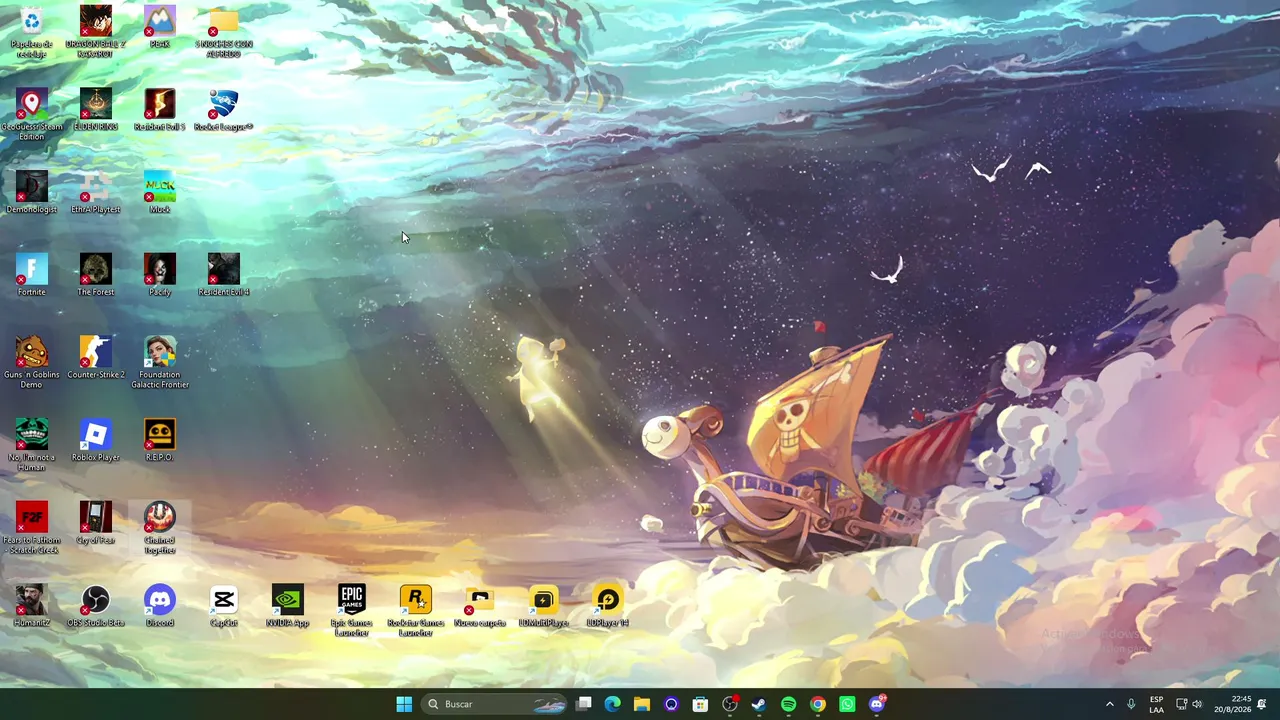Open the network quick settings icon

click(x=1181, y=704)
